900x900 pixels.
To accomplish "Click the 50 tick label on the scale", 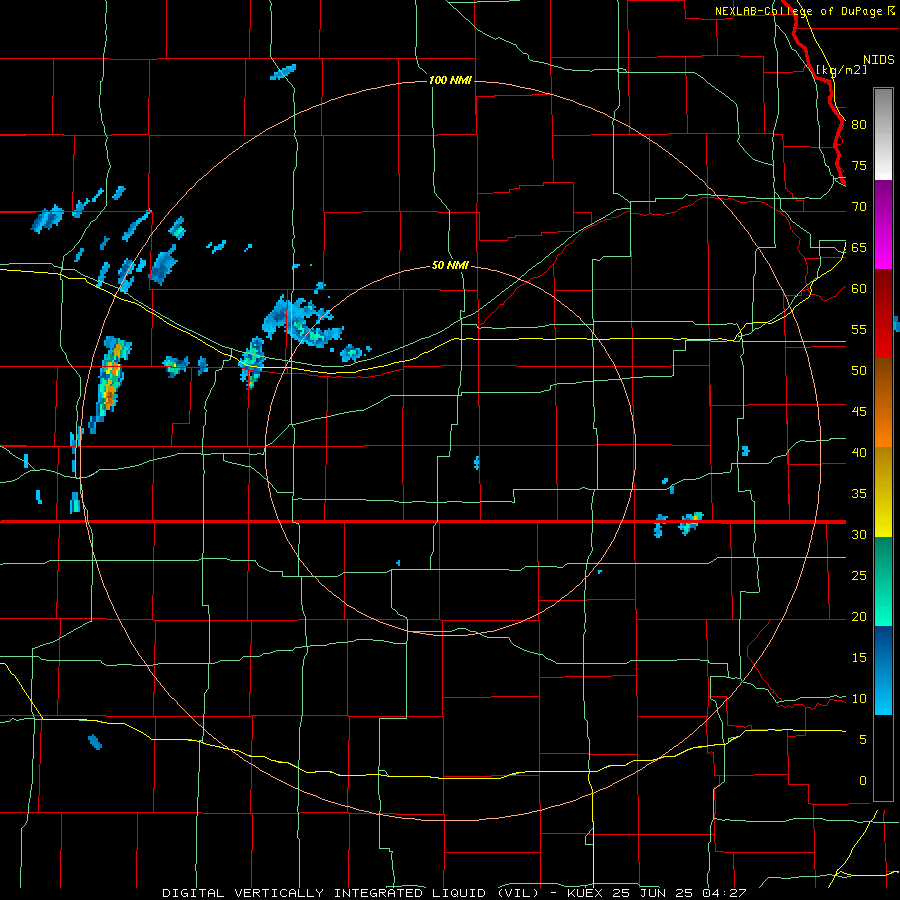I will pyautogui.click(x=859, y=371).
